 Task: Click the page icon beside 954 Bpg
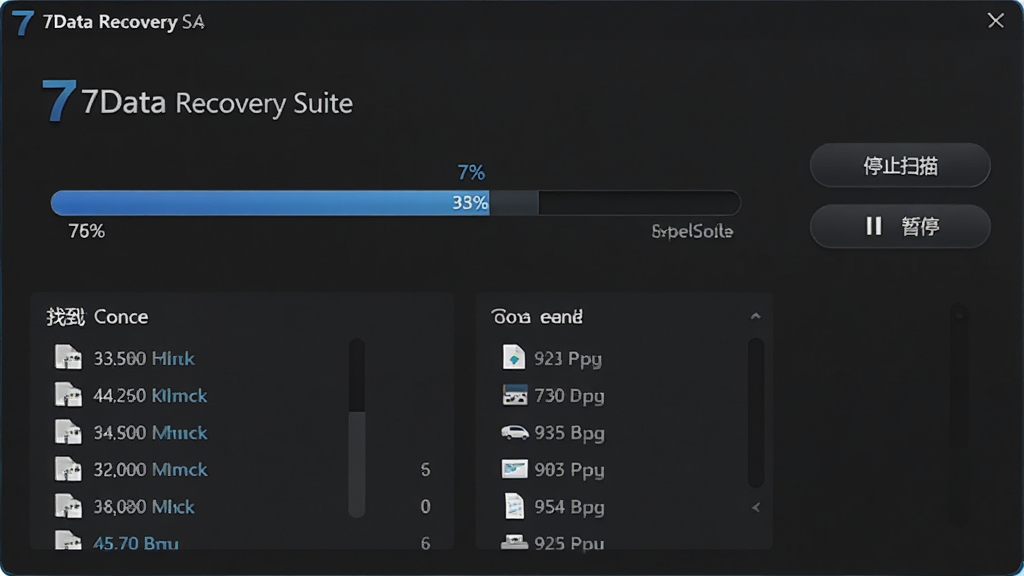point(515,506)
